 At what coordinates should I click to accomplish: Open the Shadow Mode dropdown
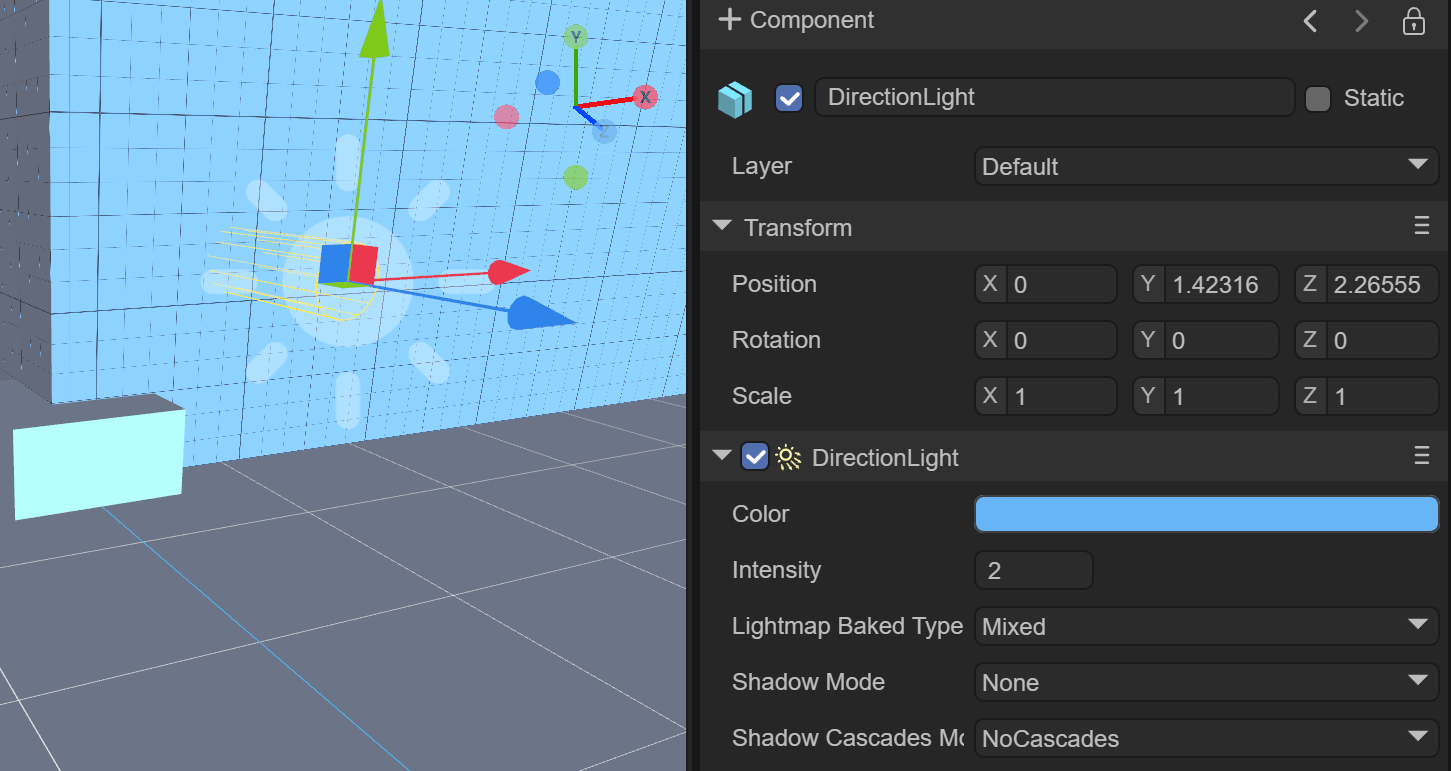point(1206,682)
